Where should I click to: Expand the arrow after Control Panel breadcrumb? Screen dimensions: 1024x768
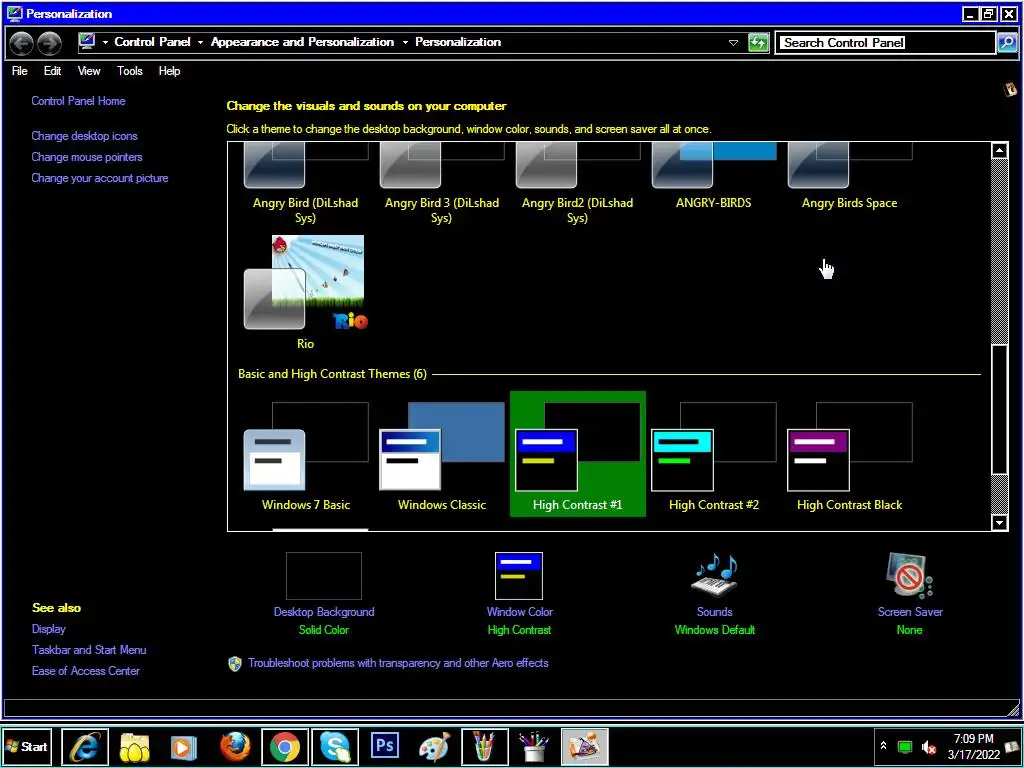[x=200, y=42]
